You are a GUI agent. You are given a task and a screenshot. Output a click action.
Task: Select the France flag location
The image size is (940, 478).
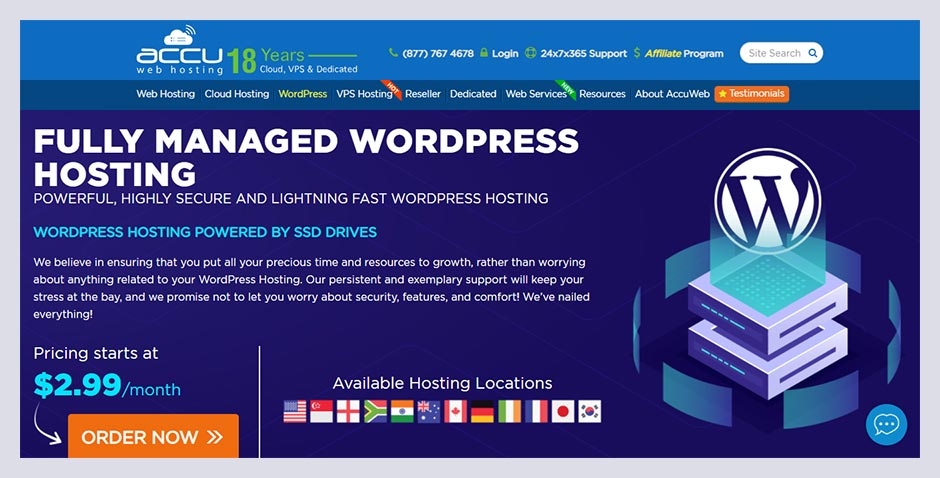tap(536, 411)
